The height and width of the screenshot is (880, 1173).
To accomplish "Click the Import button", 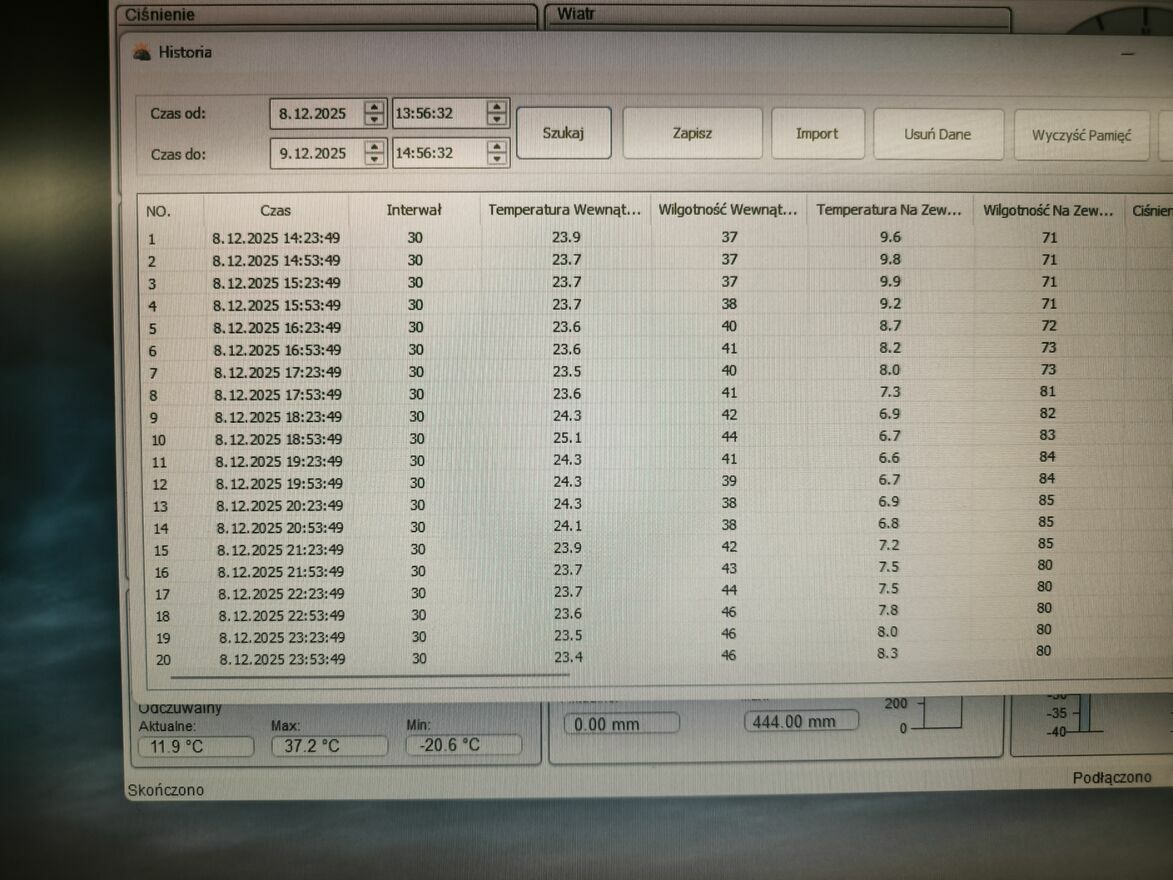I will point(817,134).
